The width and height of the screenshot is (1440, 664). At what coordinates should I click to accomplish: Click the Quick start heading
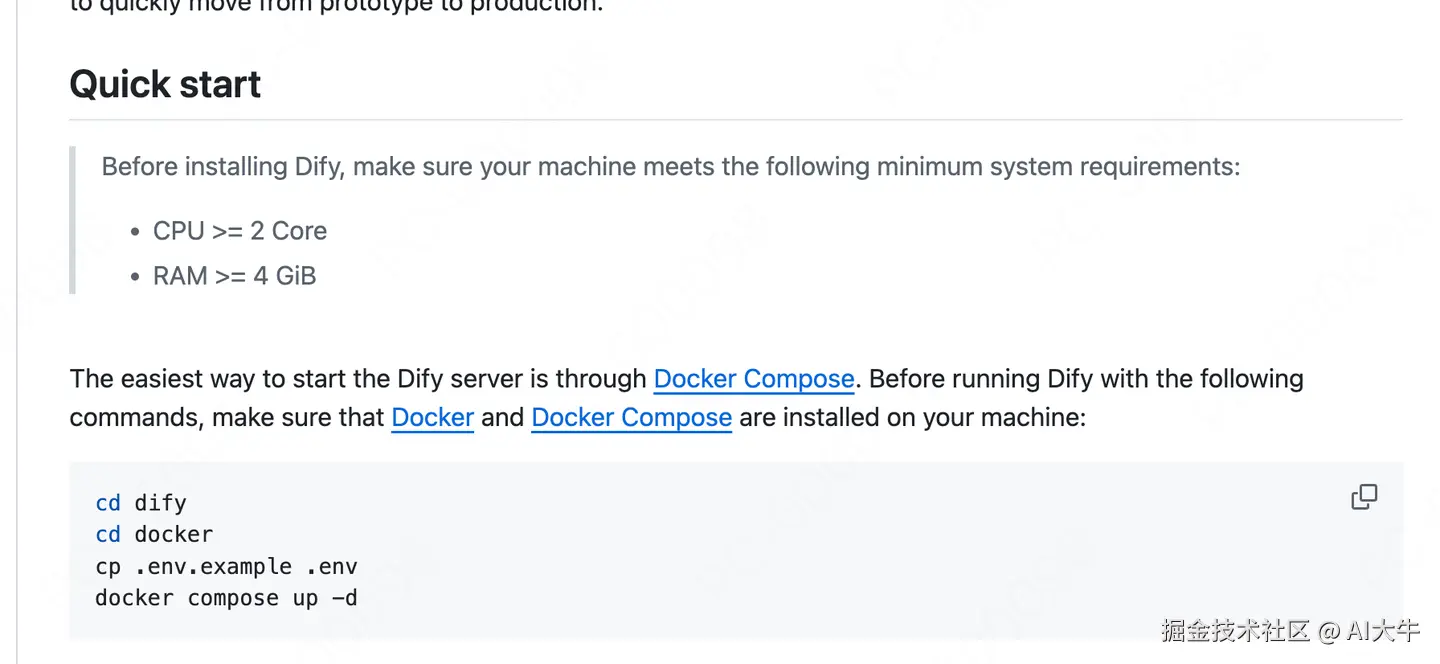point(165,85)
